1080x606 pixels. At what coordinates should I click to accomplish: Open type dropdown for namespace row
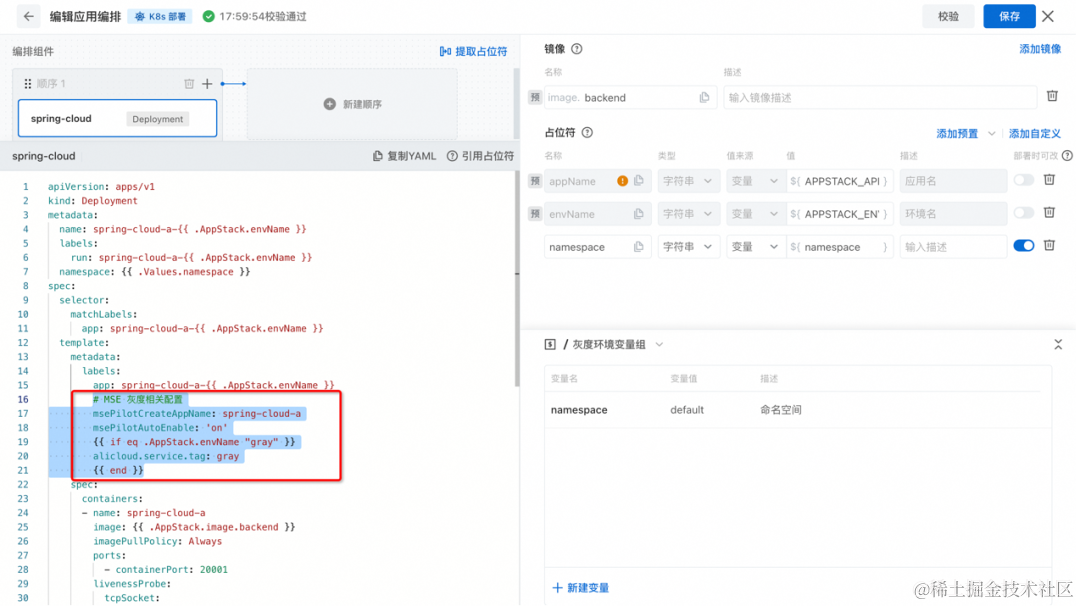pyautogui.click(x=690, y=247)
